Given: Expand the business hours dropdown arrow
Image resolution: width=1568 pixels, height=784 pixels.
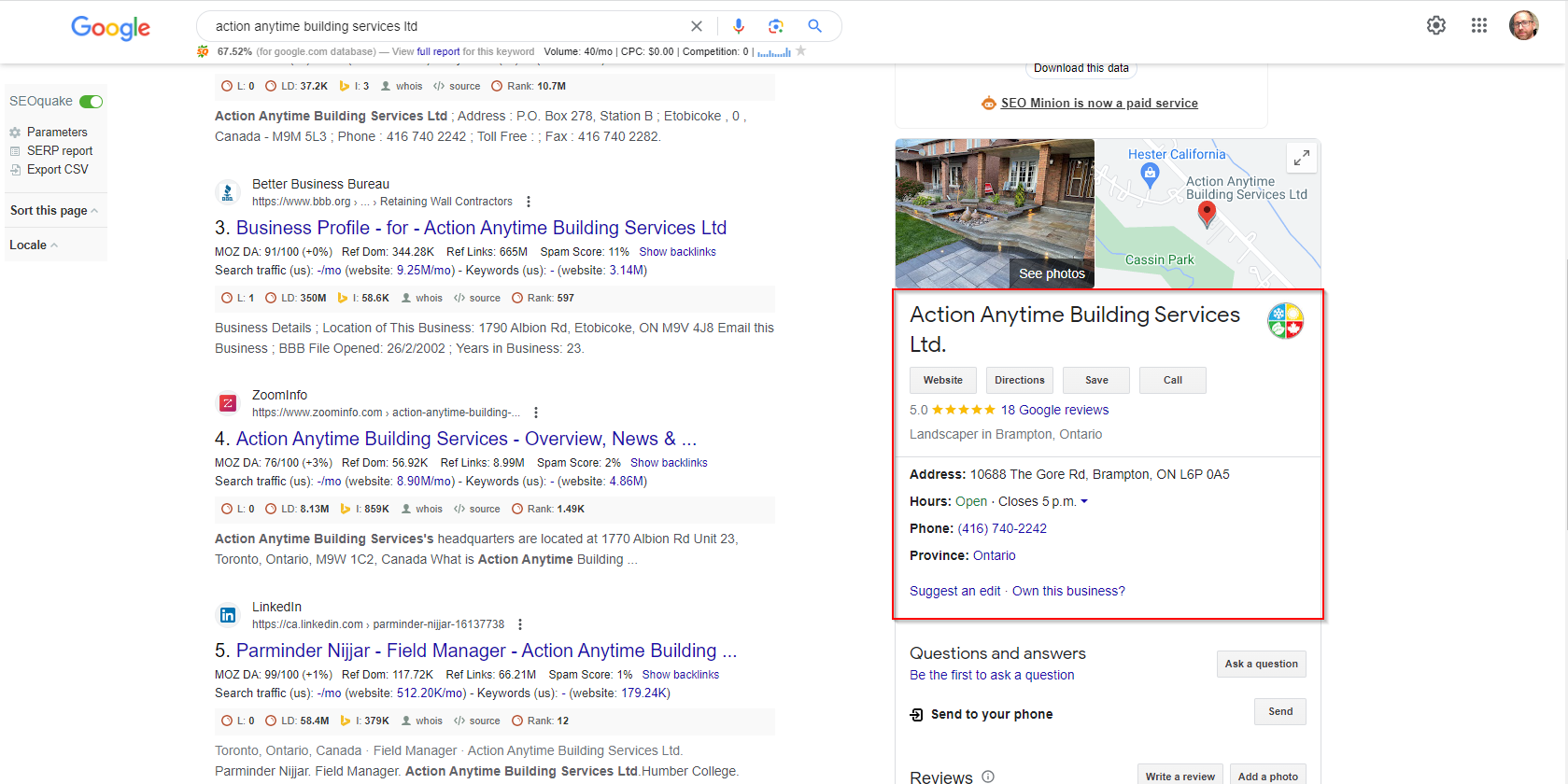Looking at the screenshot, I should point(1084,502).
